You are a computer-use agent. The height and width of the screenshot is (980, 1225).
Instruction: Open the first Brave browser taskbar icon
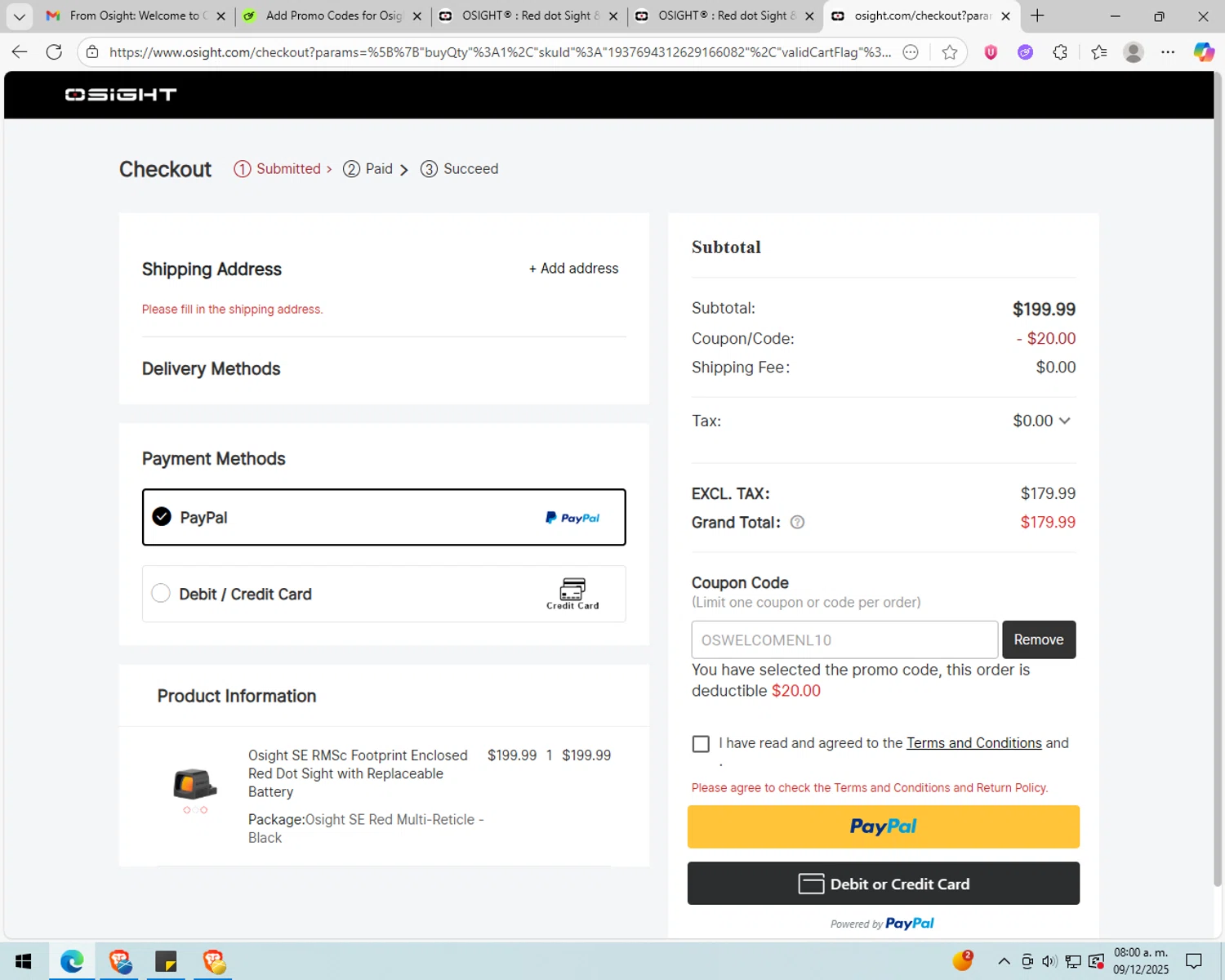121,962
